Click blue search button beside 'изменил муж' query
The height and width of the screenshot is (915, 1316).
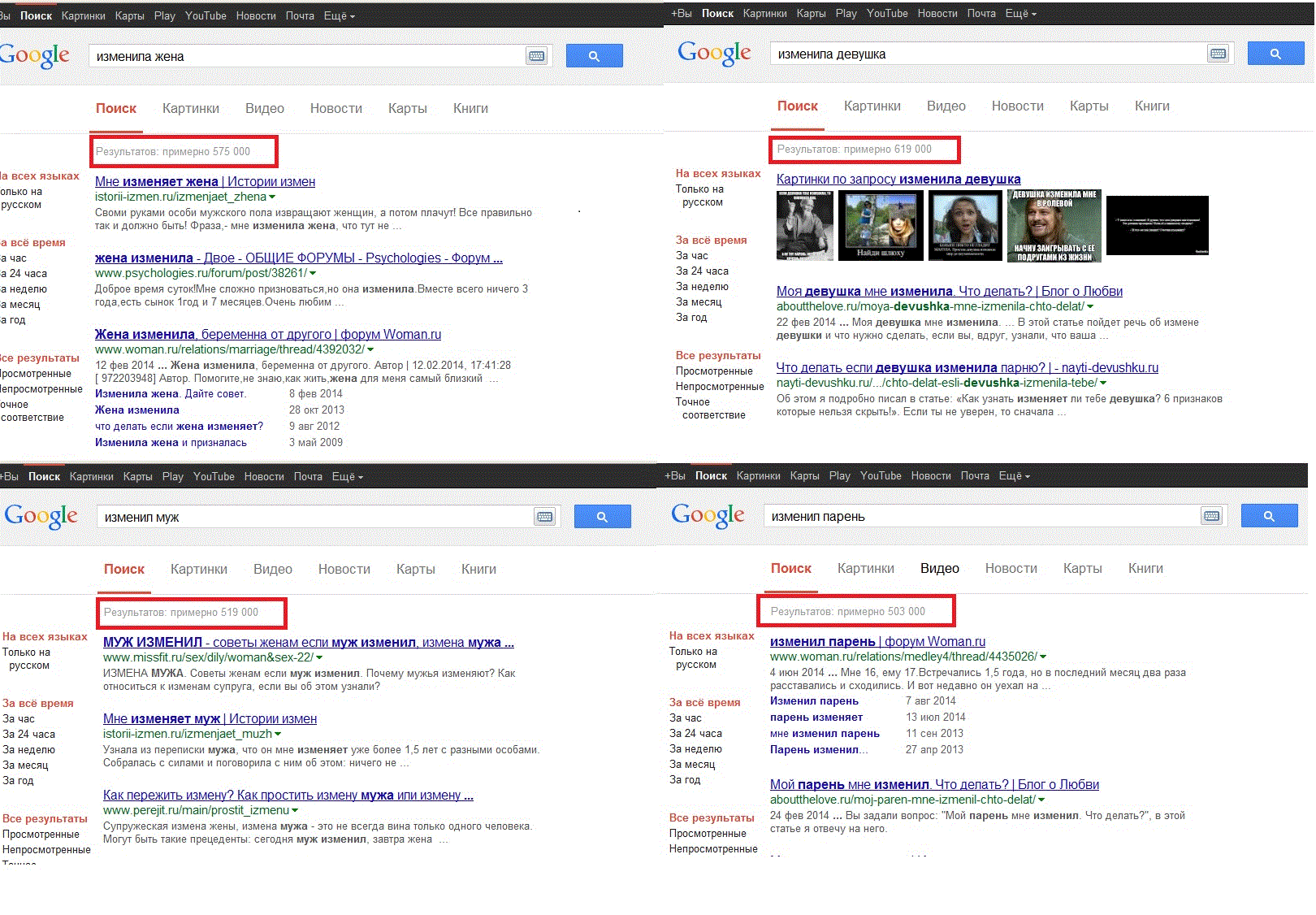(x=602, y=517)
